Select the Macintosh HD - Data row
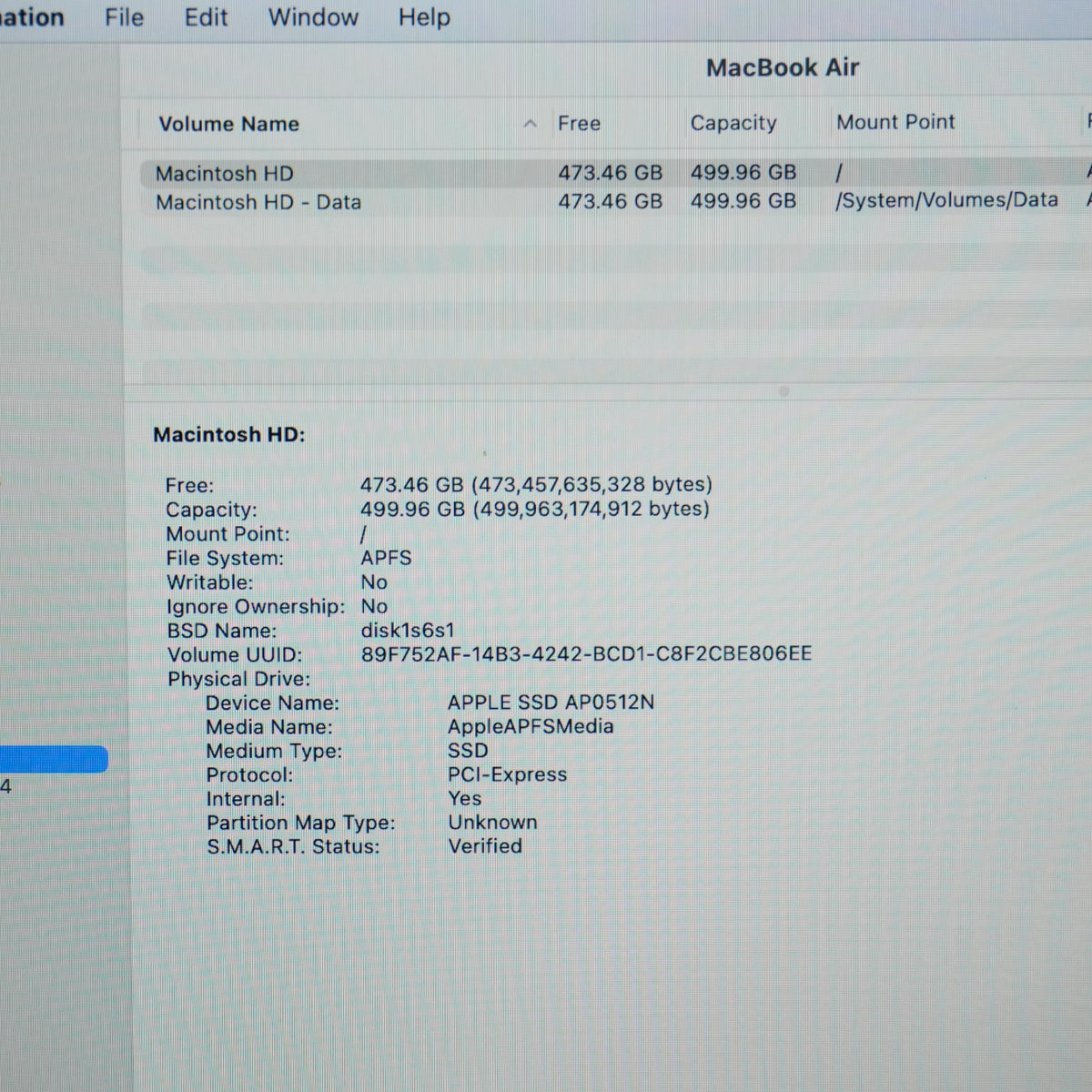The height and width of the screenshot is (1092, 1092). [615, 202]
